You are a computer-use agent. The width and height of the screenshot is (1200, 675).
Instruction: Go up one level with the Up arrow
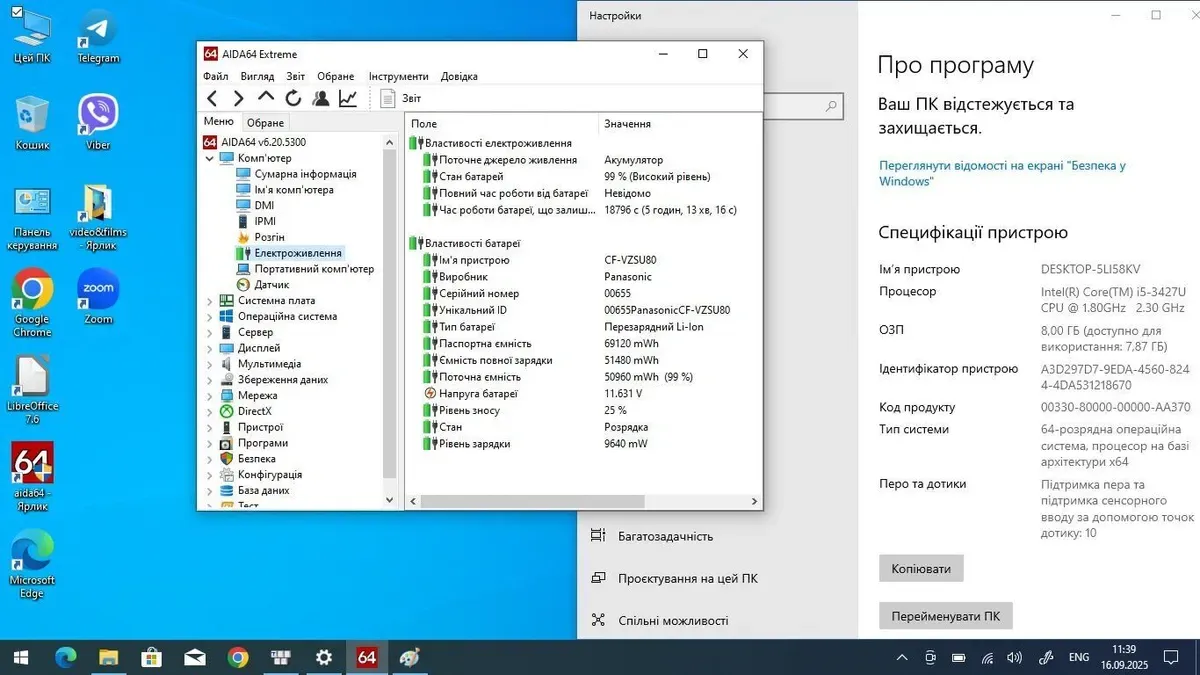tap(265, 98)
